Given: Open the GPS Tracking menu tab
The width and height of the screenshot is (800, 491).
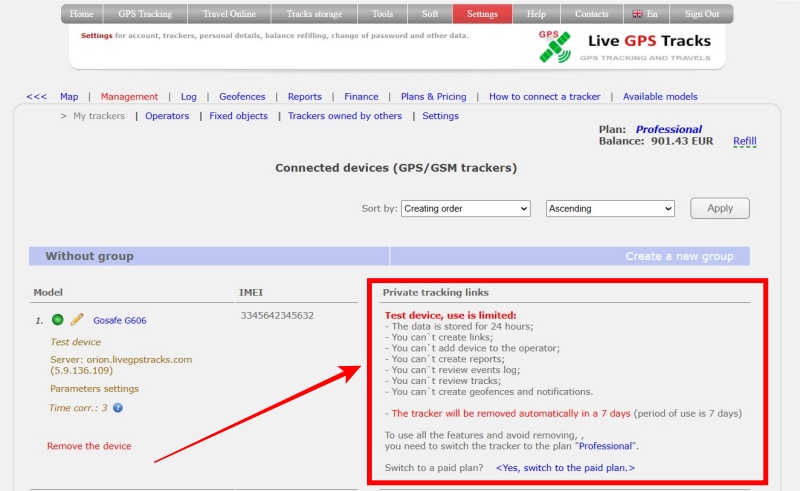Looking at the screenshot, I should 145,14.
